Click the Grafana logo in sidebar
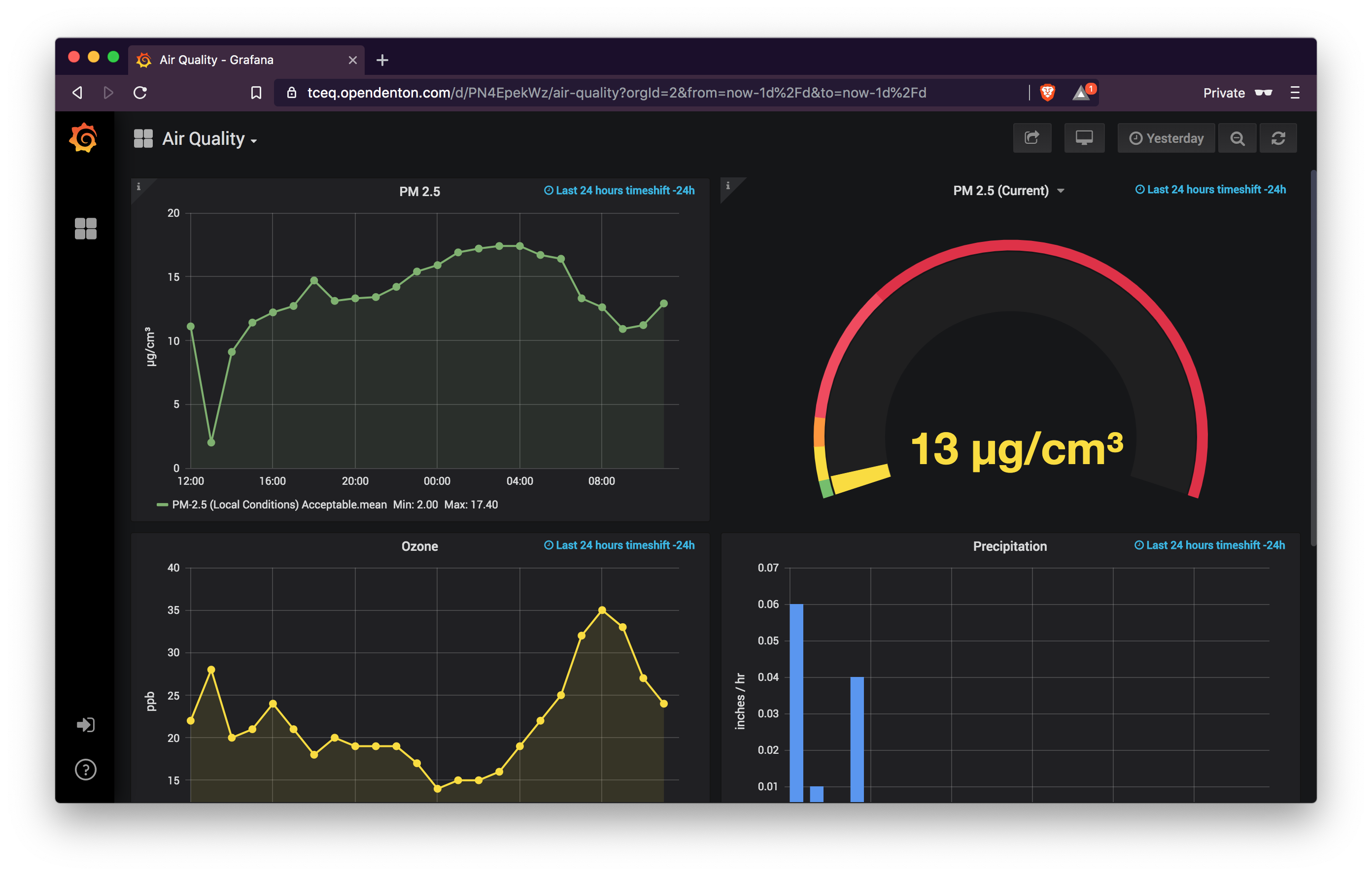This screenshot has width=1372, height=876. [84, 138]
